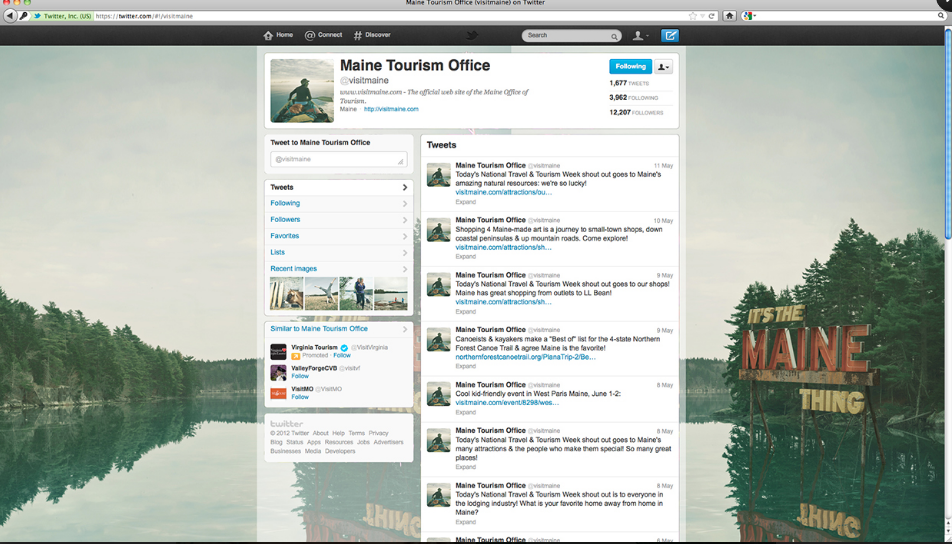Expand the 10 May tweet about Maine-made art
The width and height of the screenshot is (952, 544).
coord(466,257)
